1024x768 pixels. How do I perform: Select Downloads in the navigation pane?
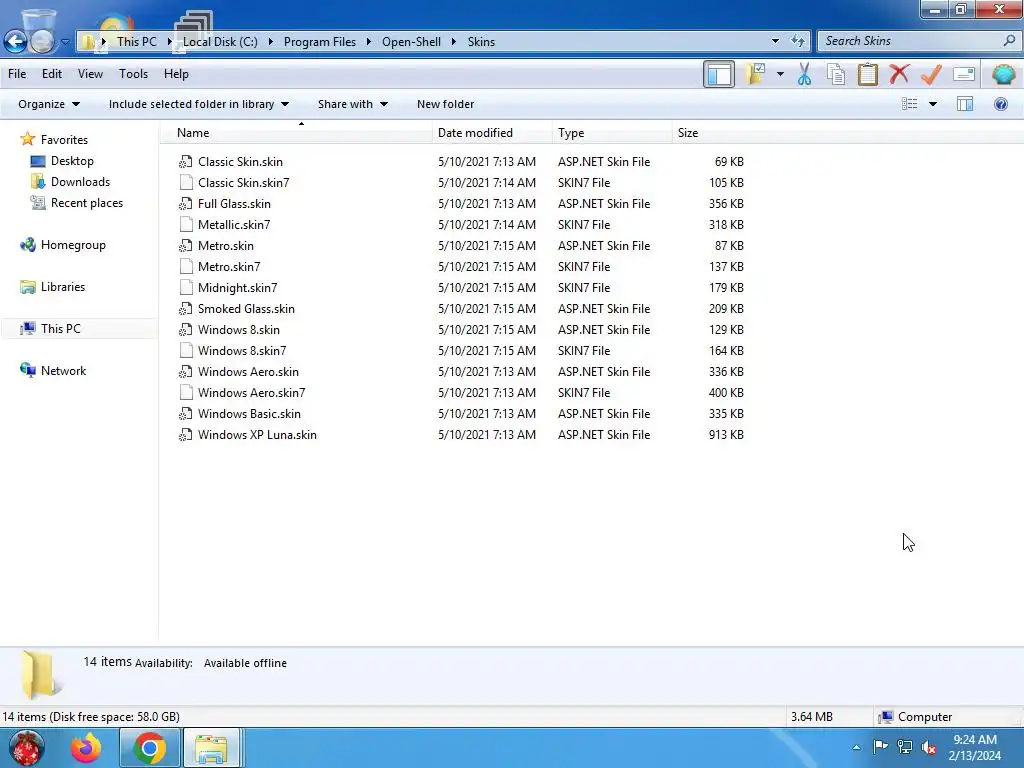(x=80, y=182)
